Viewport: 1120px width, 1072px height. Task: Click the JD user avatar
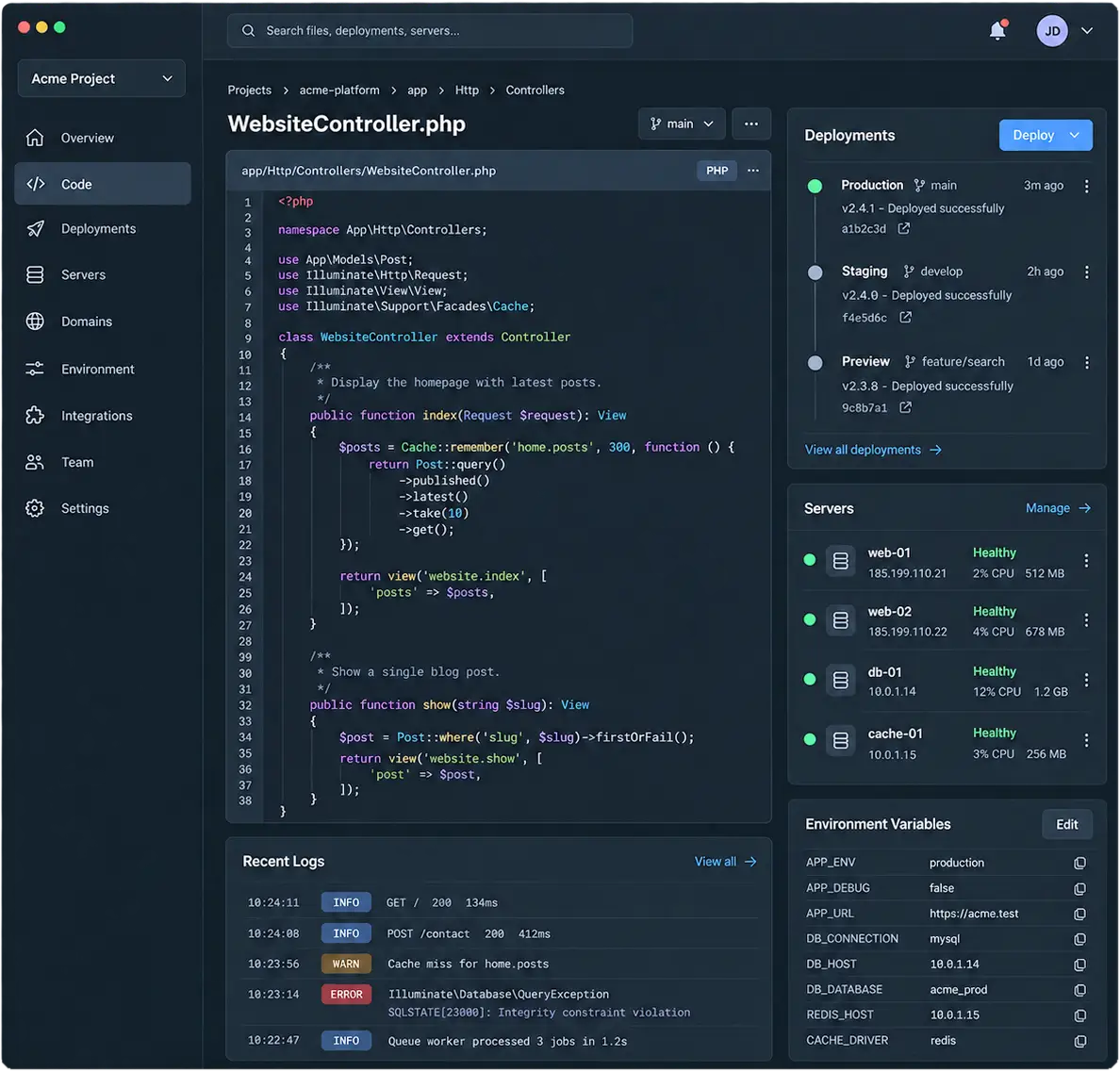[x=1051, y=31]
